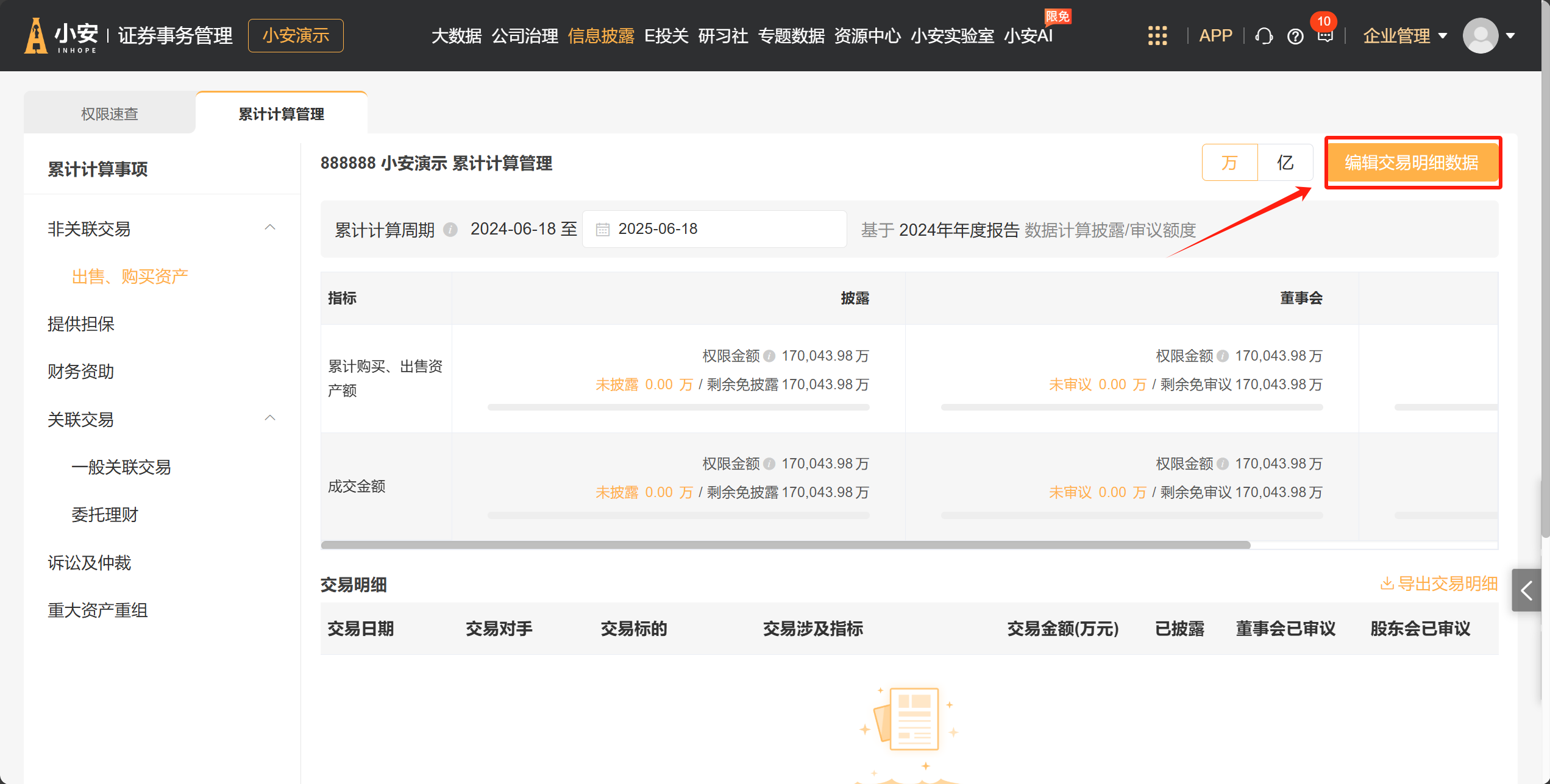Screen dimensions: 1550x784
Task: Switch amount unit to 万
Action: (1229, 163)
